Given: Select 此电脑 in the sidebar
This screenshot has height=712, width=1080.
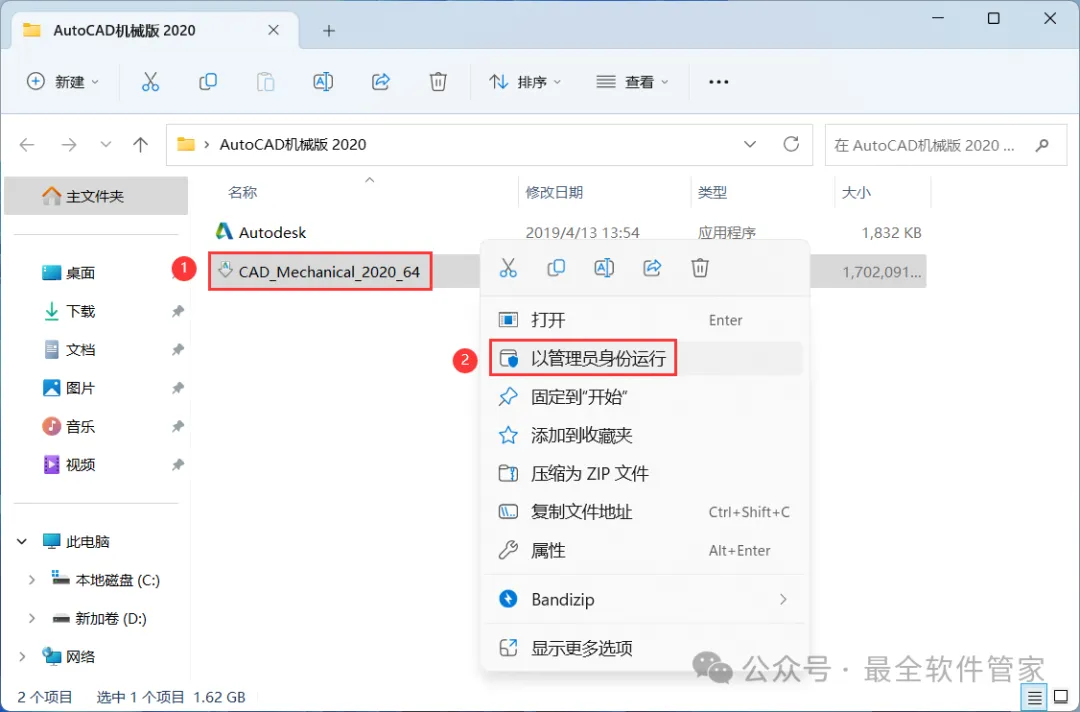Looking at the screenshot, I should [x=76, y=542].
